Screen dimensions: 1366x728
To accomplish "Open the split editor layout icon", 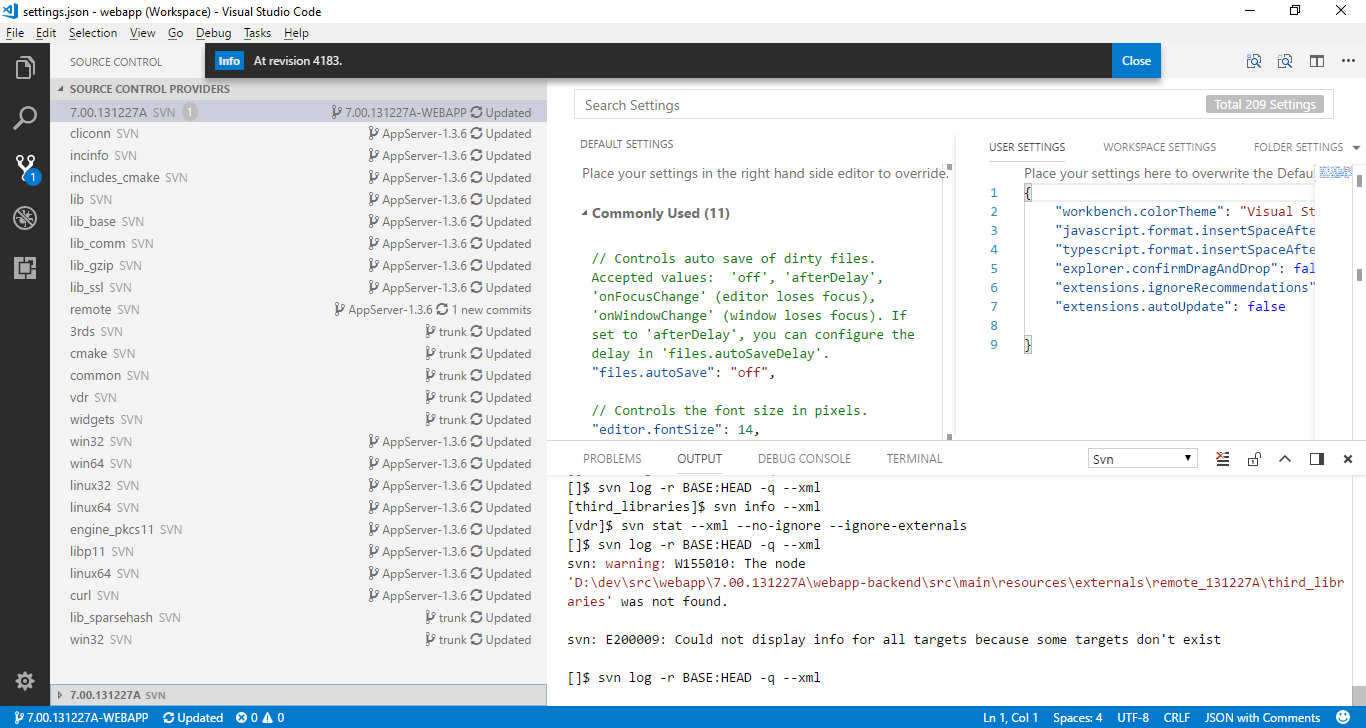I will pos(1317,61).
